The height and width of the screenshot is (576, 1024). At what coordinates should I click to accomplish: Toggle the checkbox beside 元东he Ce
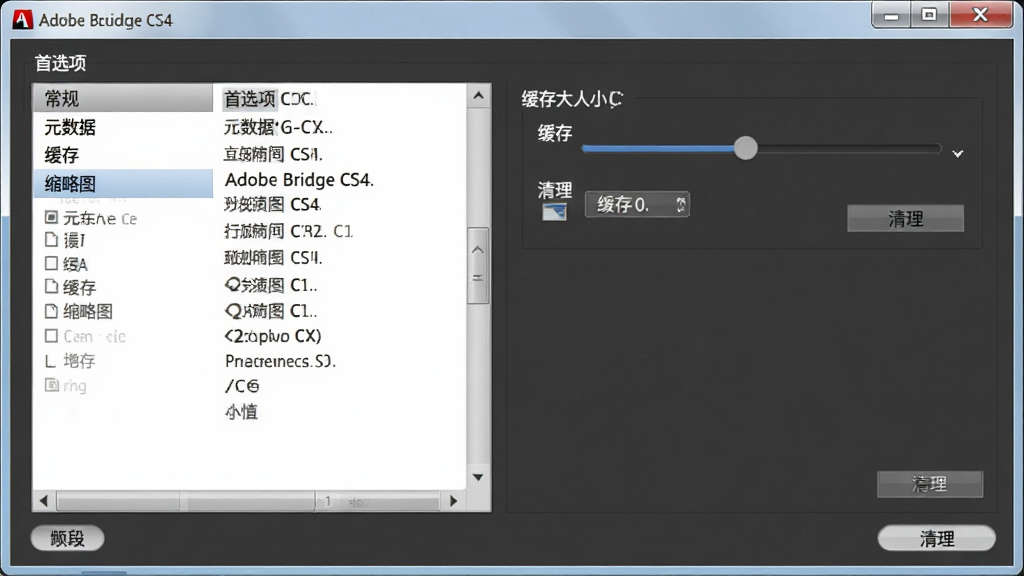(x=52, y=217)
